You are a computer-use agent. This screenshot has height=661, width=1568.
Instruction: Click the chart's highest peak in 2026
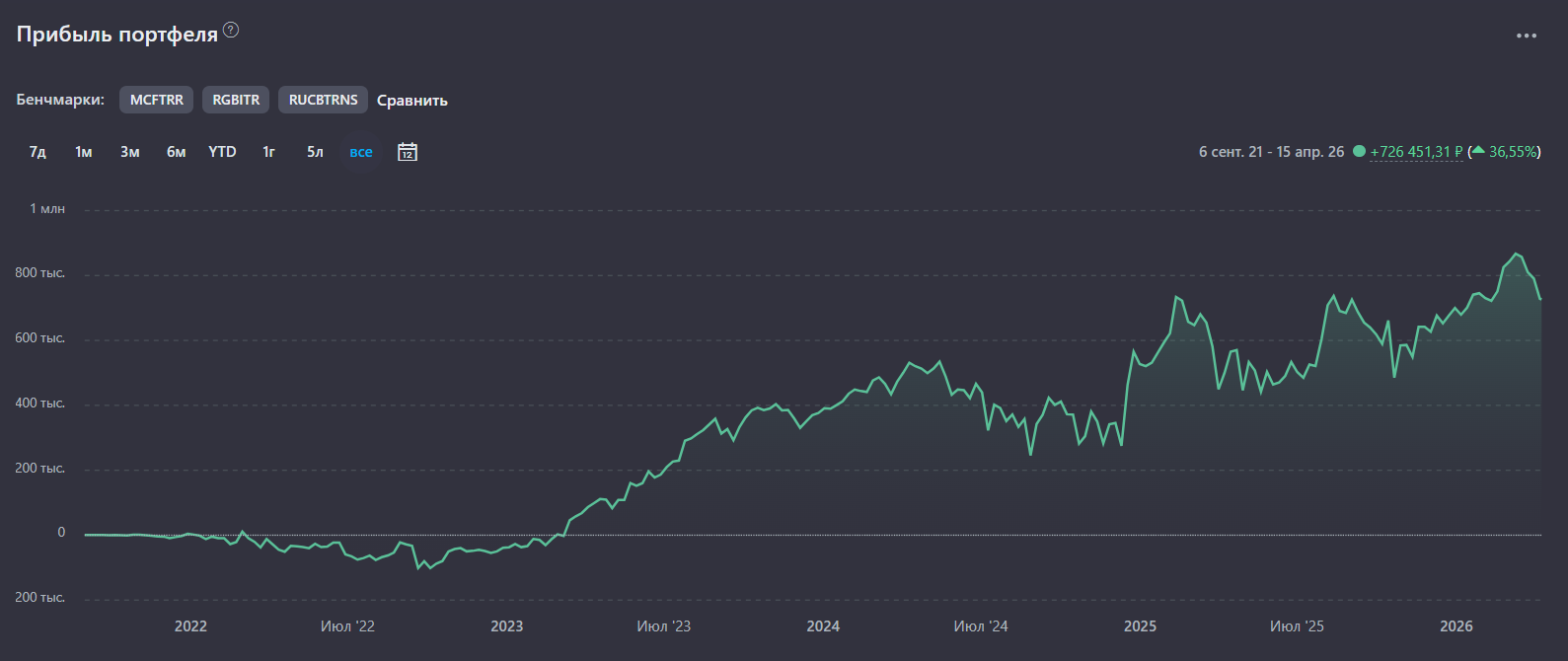tap(1517, 255)
